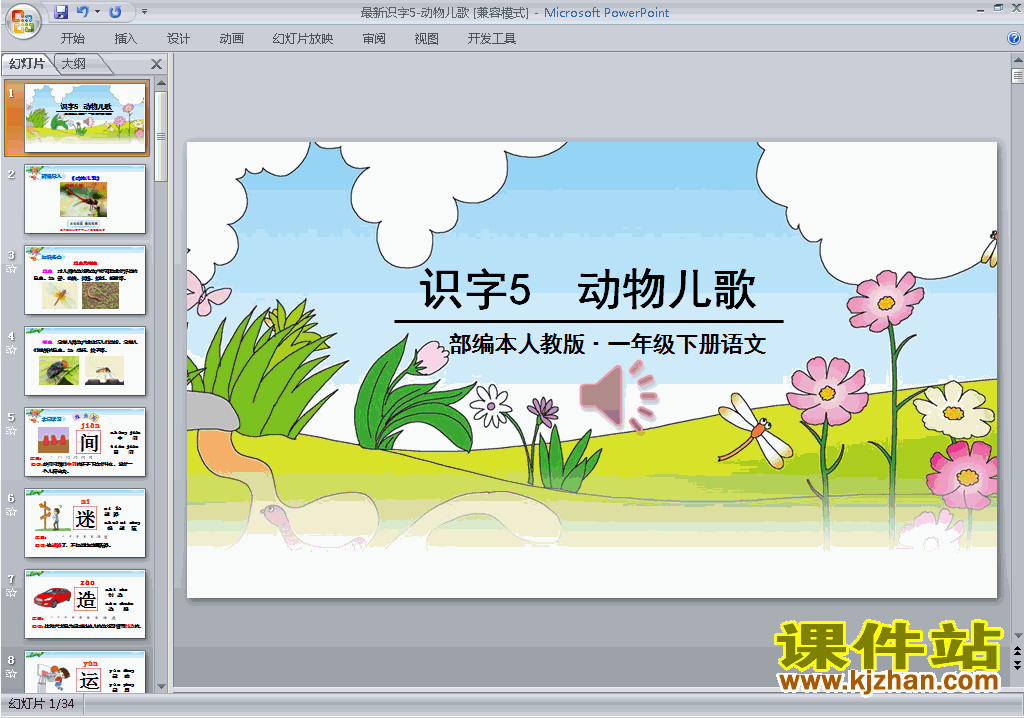Select subtitle 部编本人教版·一年级下册语文
Viewport: 1024px width, 718px height.
(x=607, y=344)
